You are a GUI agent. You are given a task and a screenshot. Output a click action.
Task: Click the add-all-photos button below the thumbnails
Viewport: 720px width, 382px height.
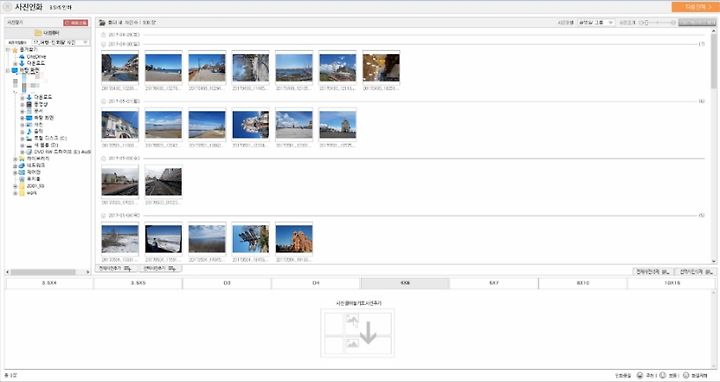[117, 268]
